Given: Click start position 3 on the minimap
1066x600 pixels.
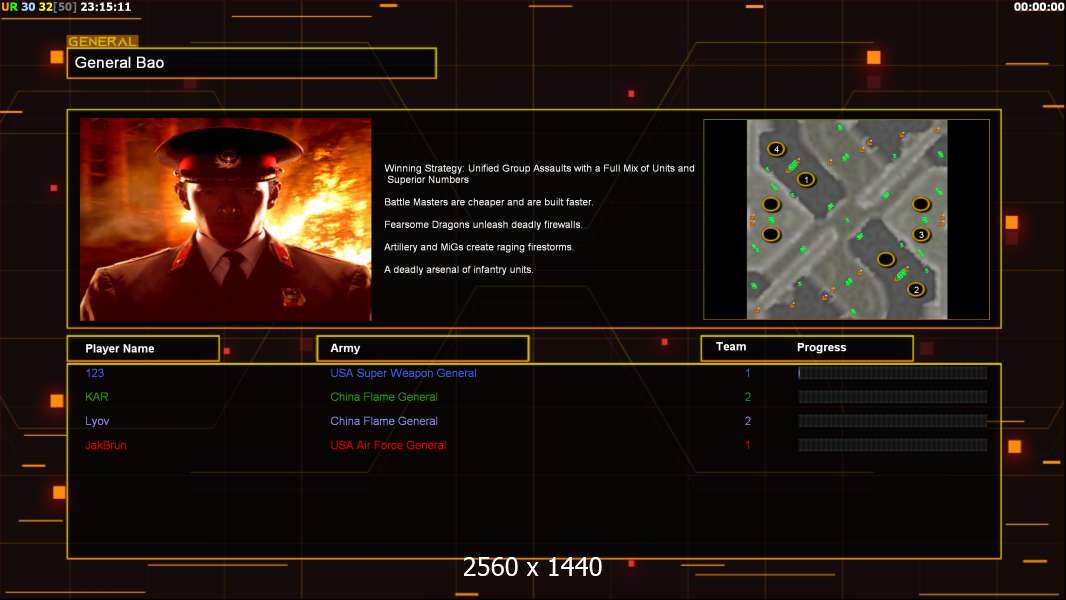Looking at the screenshot, I should coord(921,234).
